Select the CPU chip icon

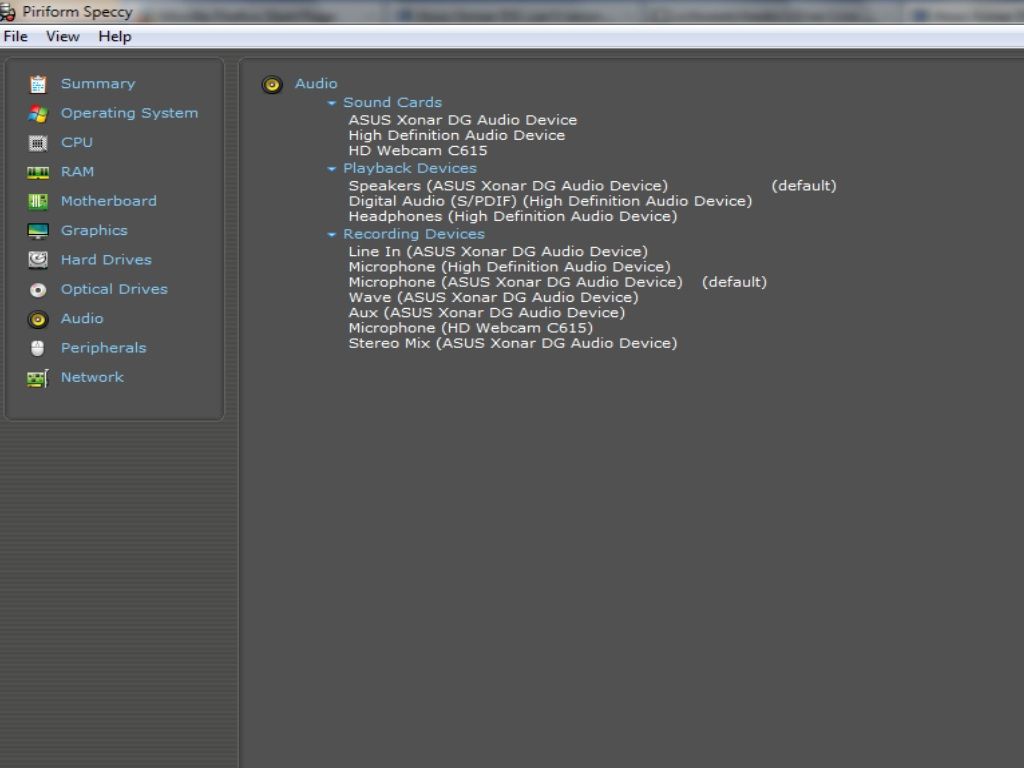[x=38, y=143]
